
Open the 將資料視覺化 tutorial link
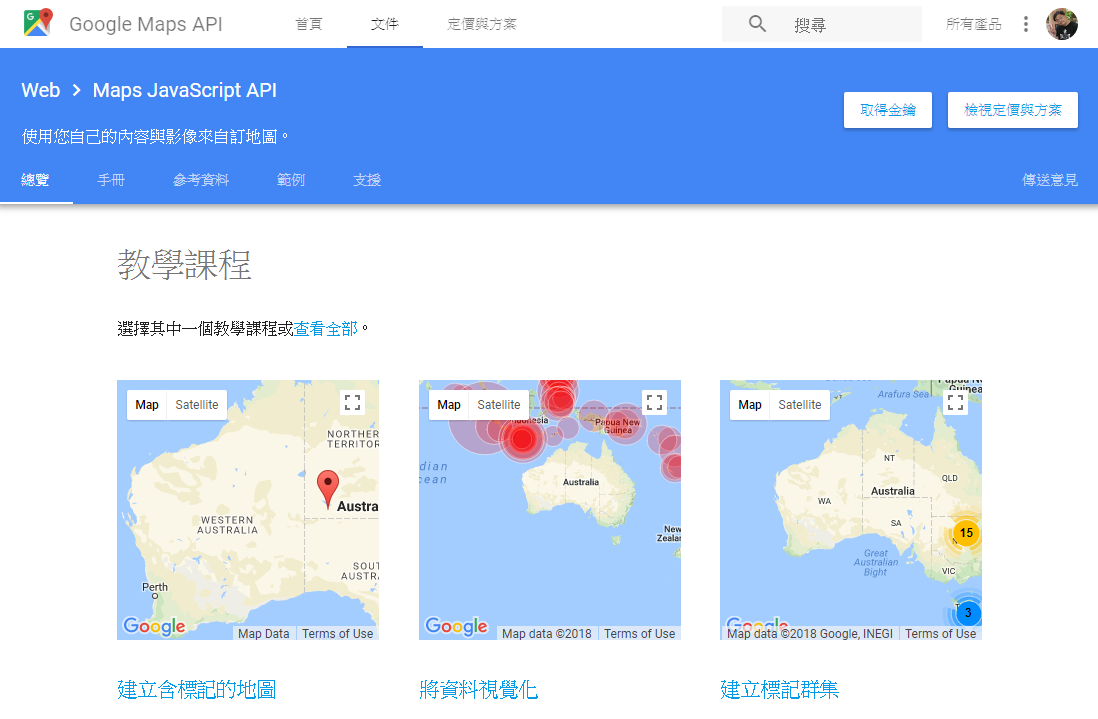coord(478,690)
